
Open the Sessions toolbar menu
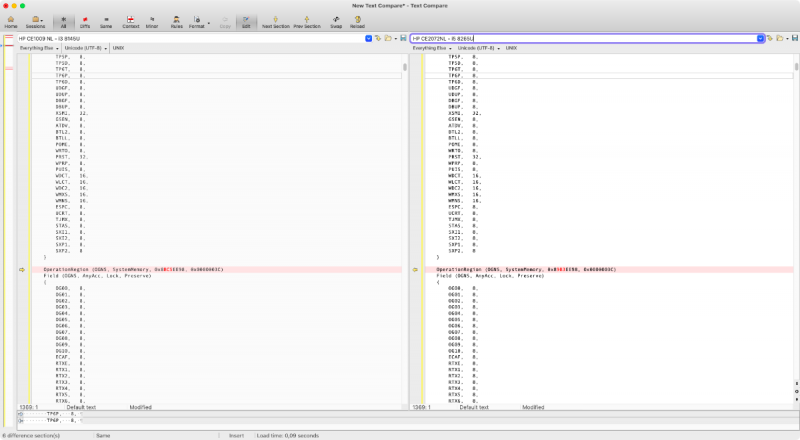pos(36,22)
